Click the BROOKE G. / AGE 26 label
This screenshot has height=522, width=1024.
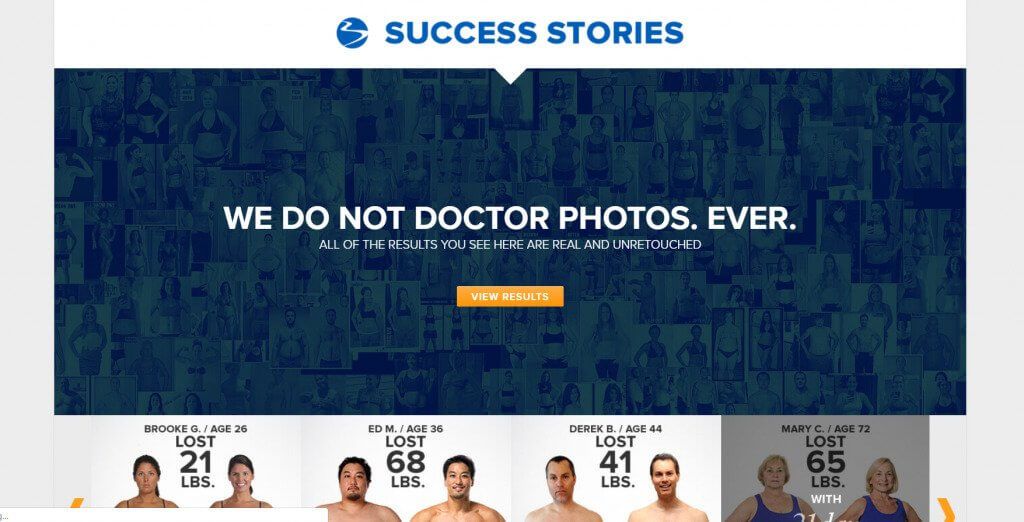coord(195,429)
